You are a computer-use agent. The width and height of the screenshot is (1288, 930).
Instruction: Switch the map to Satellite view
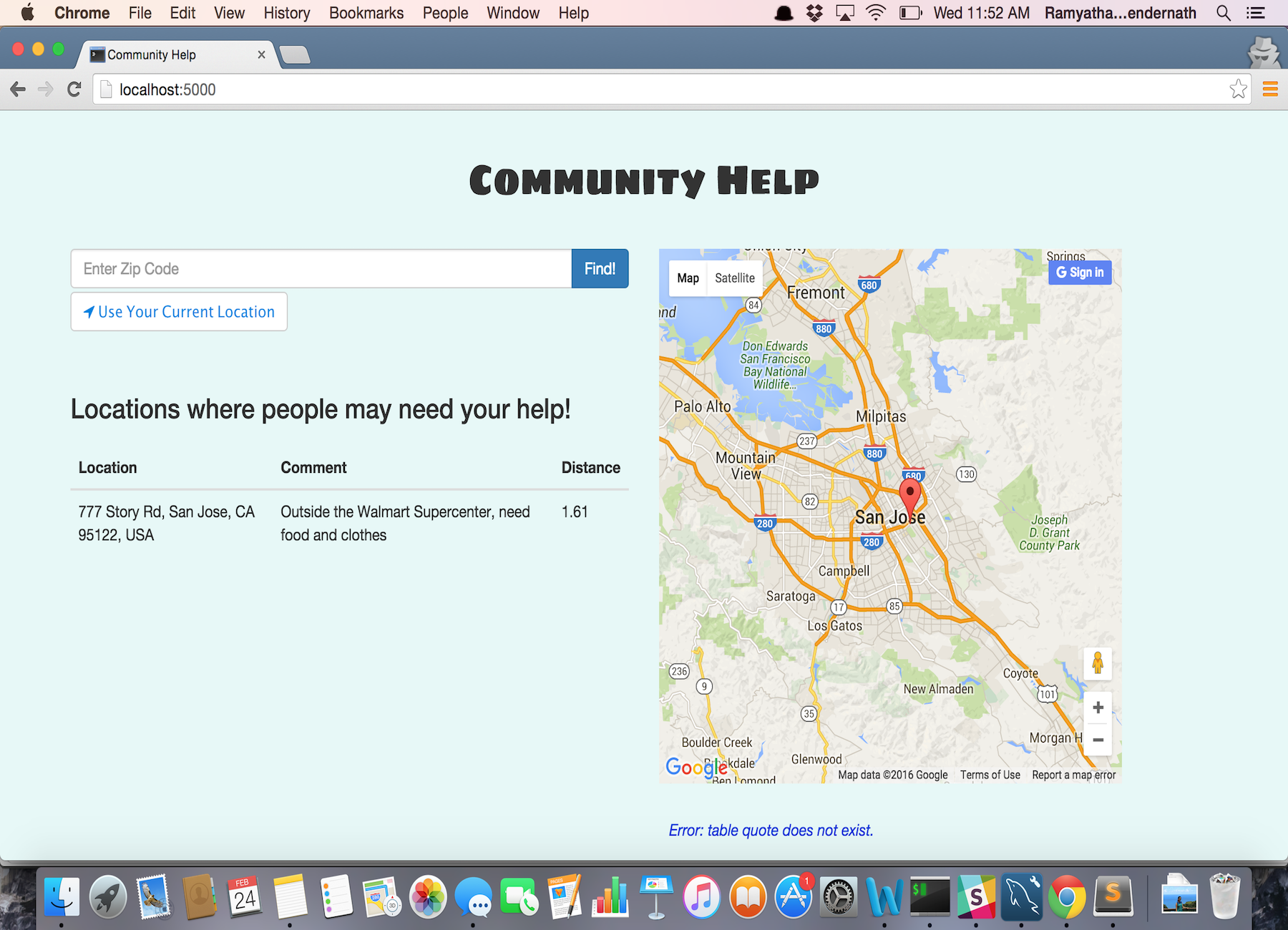(x=735, y=278)
